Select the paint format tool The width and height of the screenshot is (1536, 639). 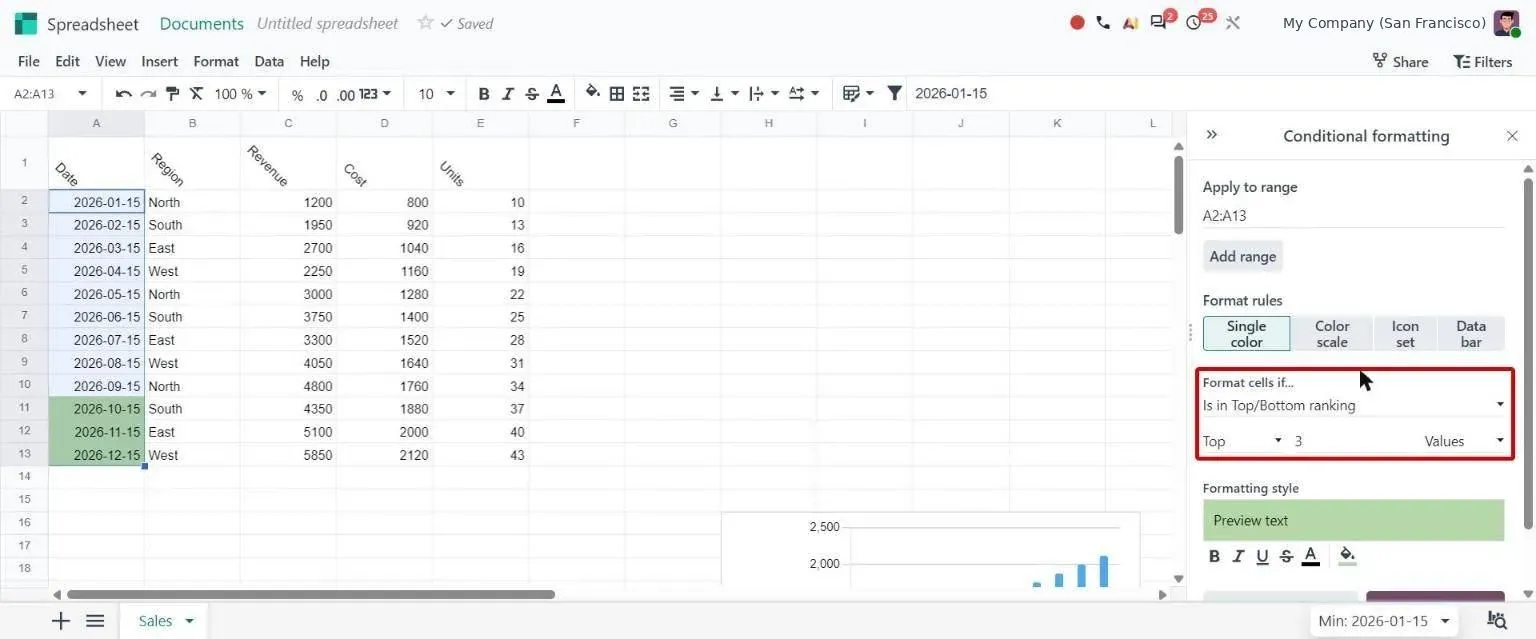tap(172, 94)
